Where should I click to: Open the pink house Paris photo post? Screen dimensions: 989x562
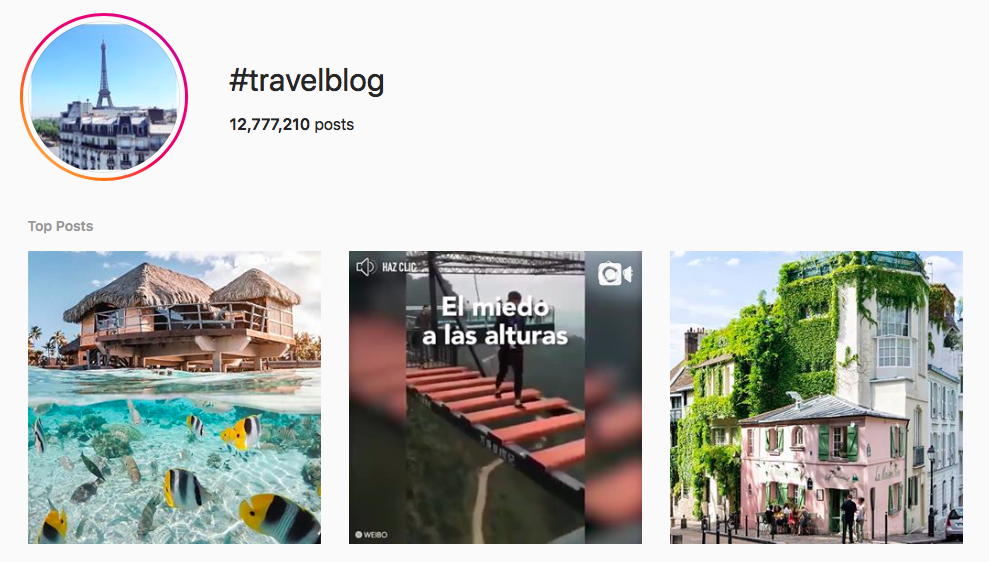[816, 397]
